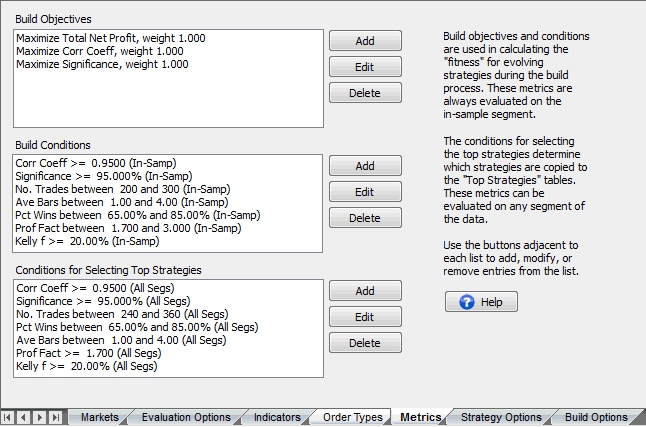The image size is (646, 427).
Task: Jump to last tab navigation arrow
Action: (x=56, y=417)
